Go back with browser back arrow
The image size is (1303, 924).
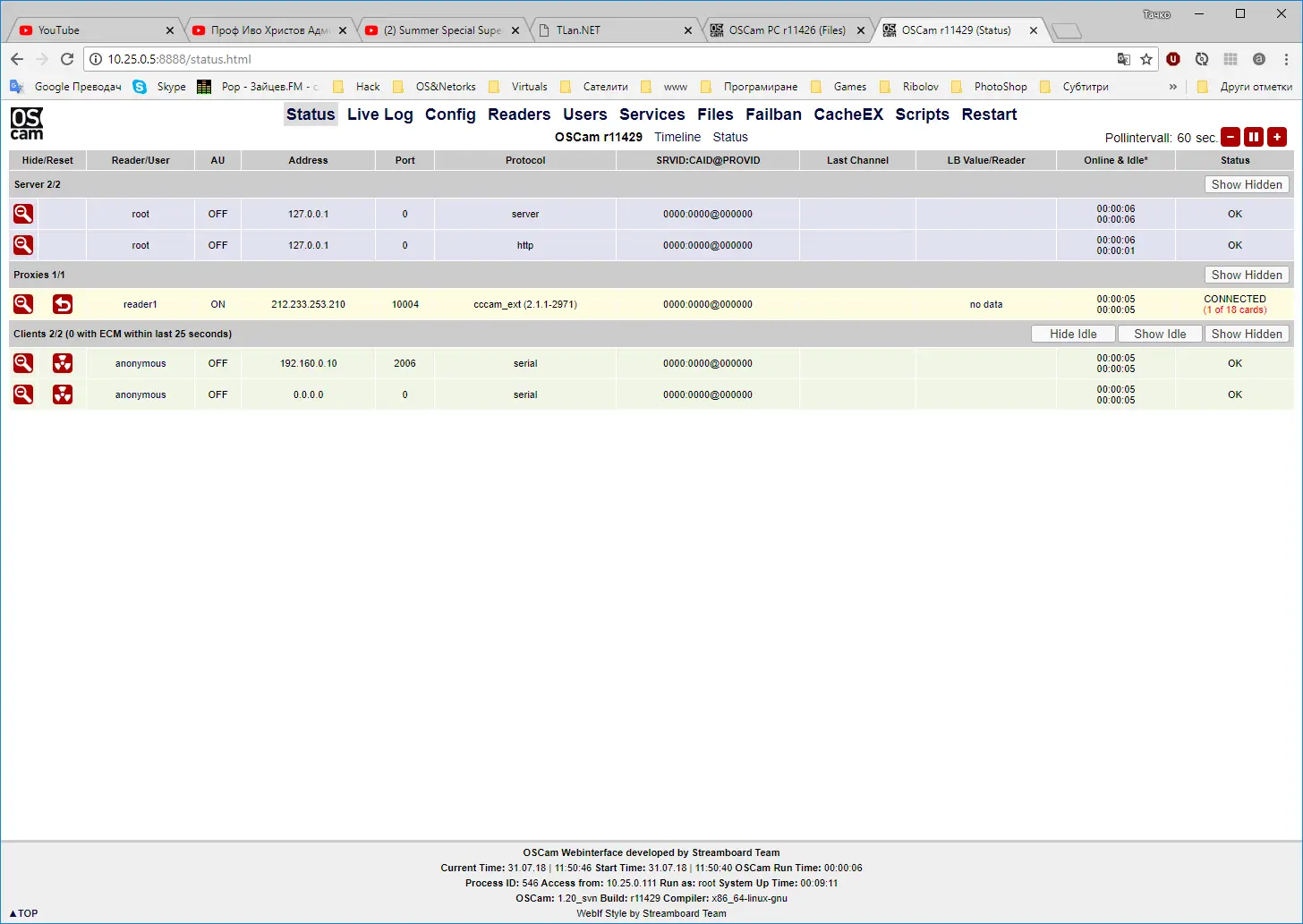(x=17, y=59)
